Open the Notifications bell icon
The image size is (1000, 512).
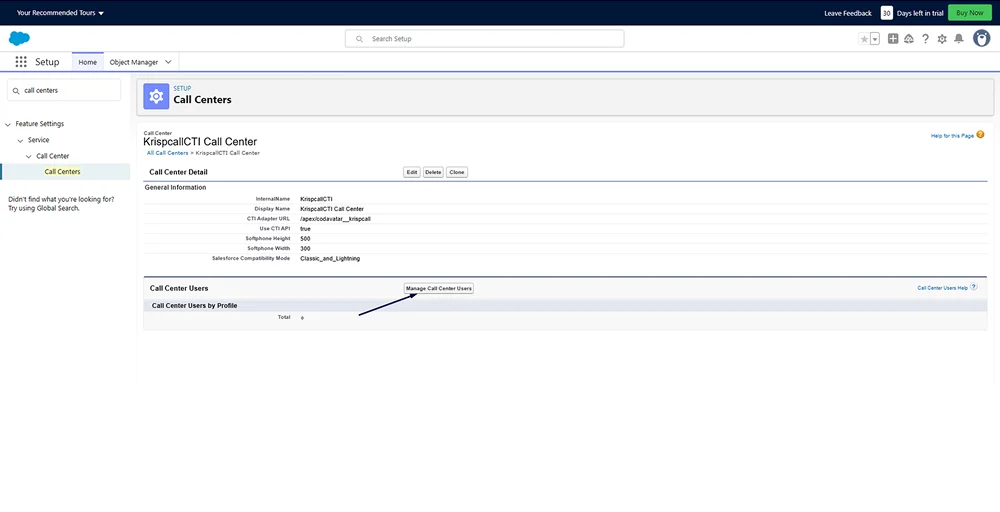(x=959, y=39)
